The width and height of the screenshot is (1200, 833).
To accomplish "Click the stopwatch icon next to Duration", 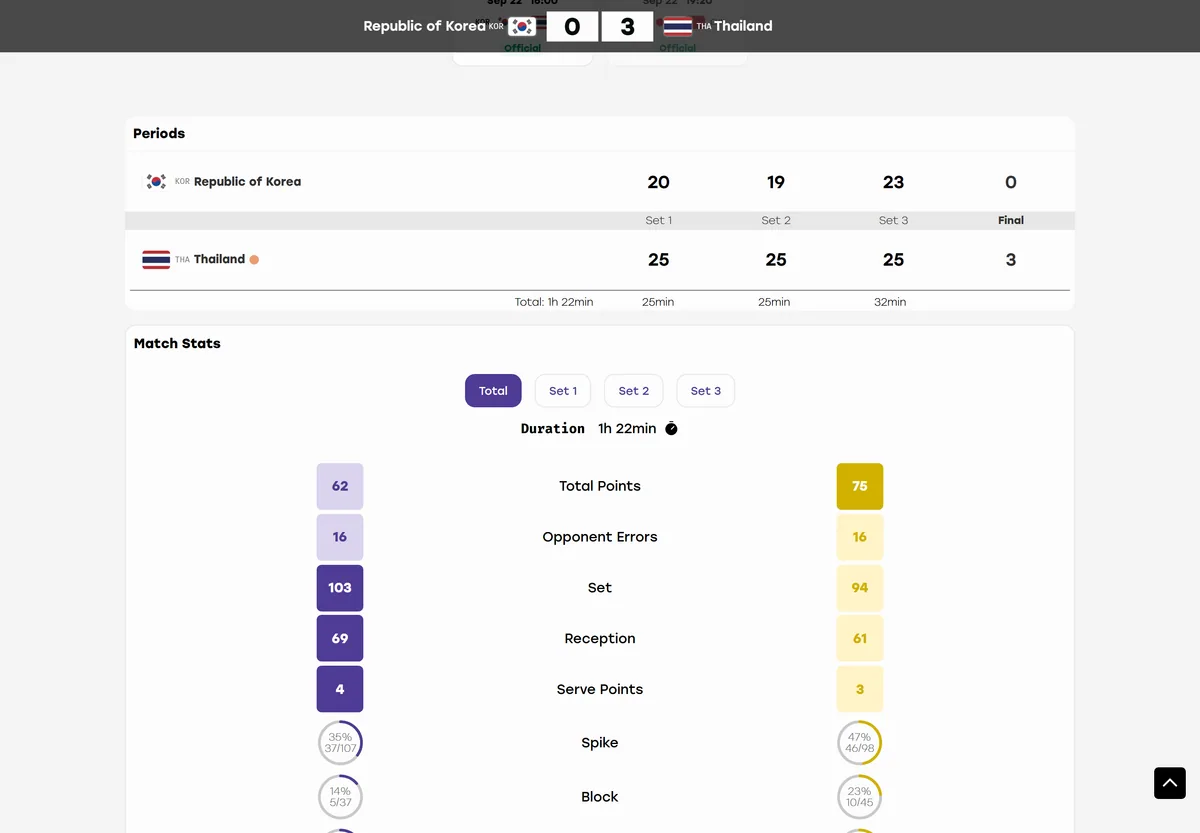I will (x=671, y=429).
